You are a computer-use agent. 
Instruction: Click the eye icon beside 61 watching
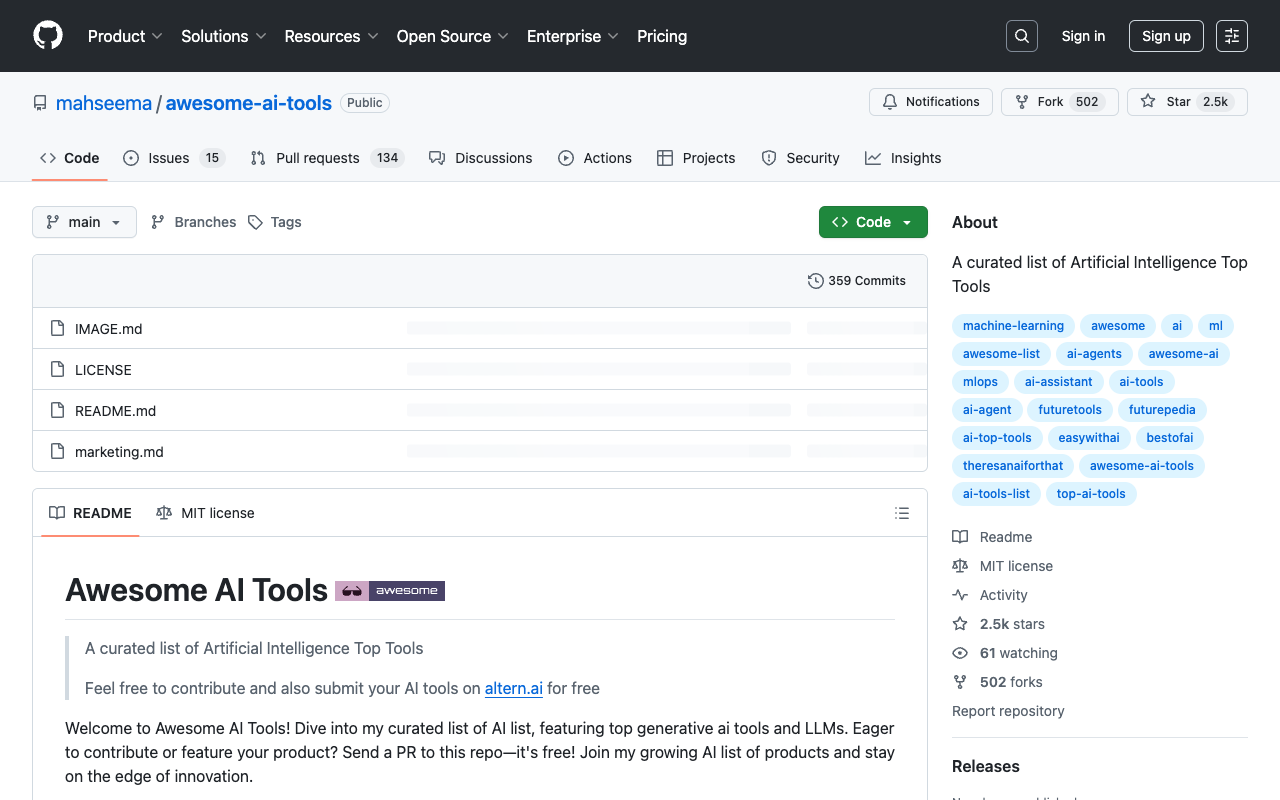[x=960, y=653]
